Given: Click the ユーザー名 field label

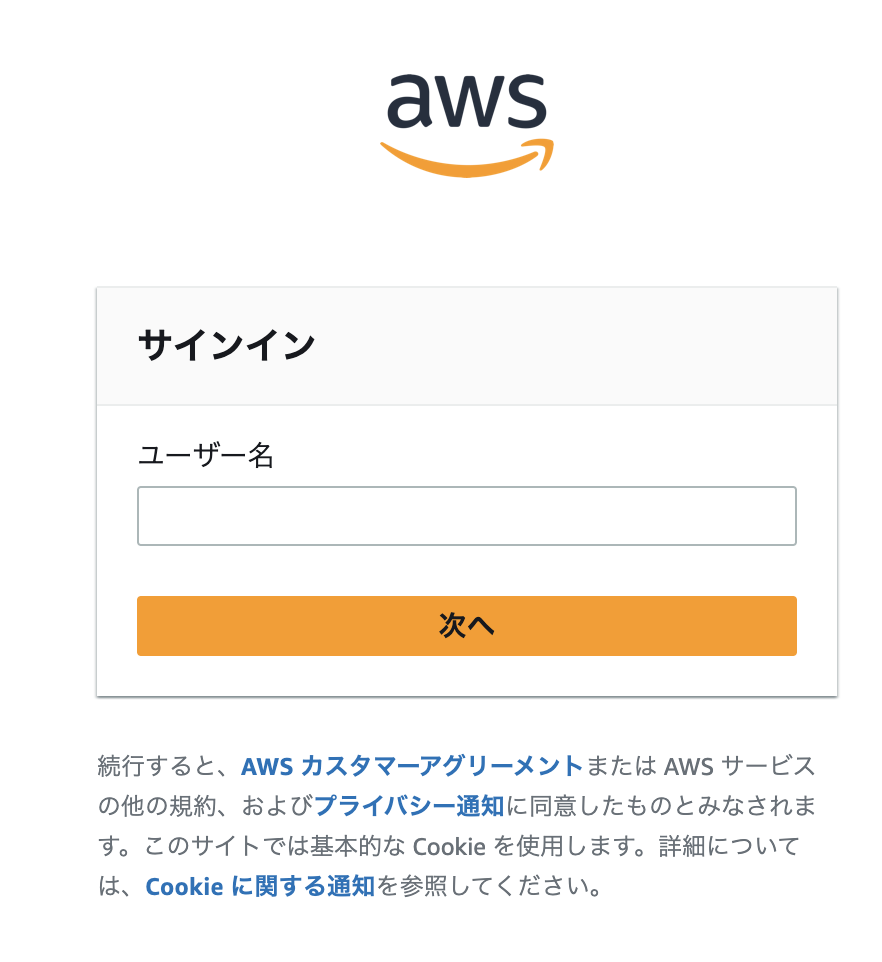Looking at the screenshot, I should pos(206,456).
